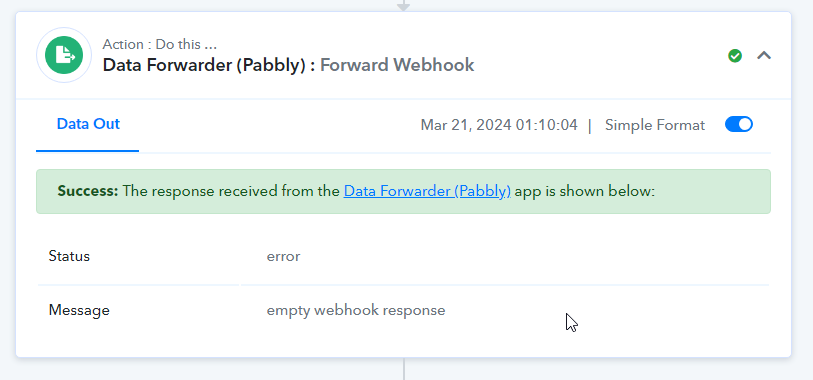Click the 'Forward Webhook' event name
Screen dimensions: 813x380
[x=397, y=65]
